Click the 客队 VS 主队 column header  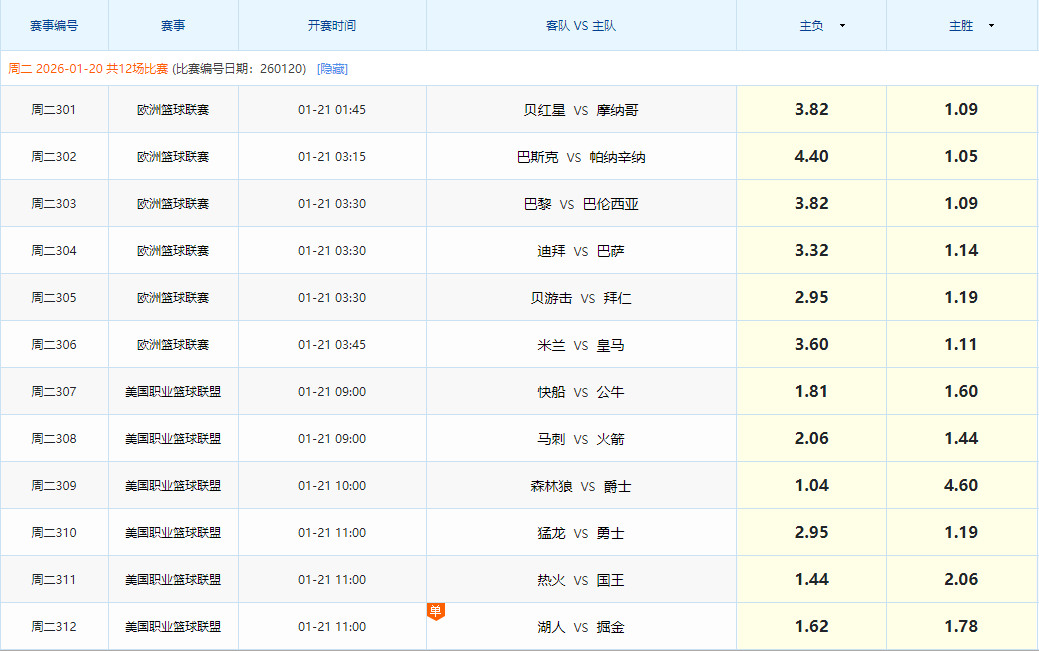pyautogui.click(x=581, y=25)
